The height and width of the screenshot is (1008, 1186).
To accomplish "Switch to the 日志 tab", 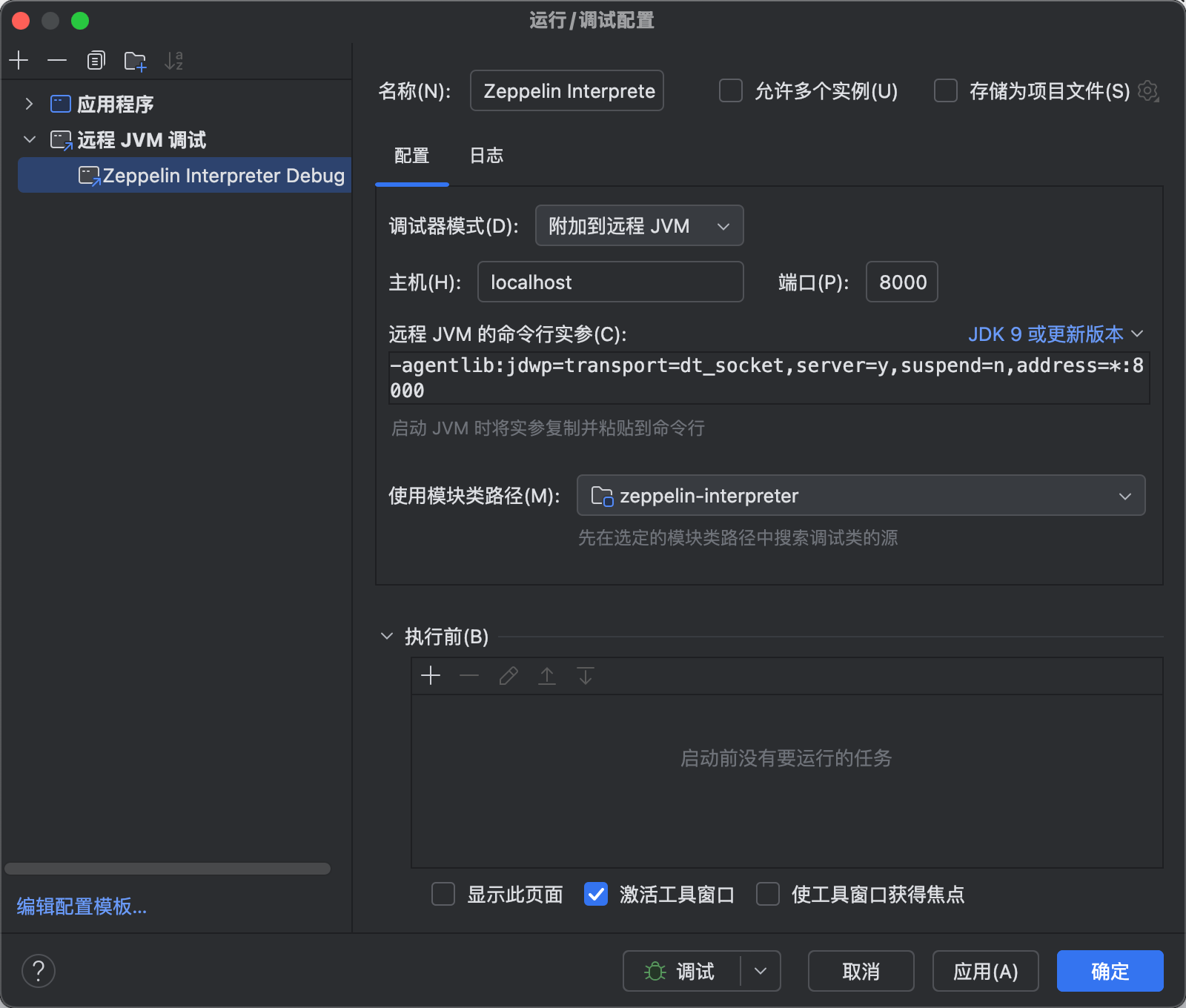I will click(x=487, y=156).
